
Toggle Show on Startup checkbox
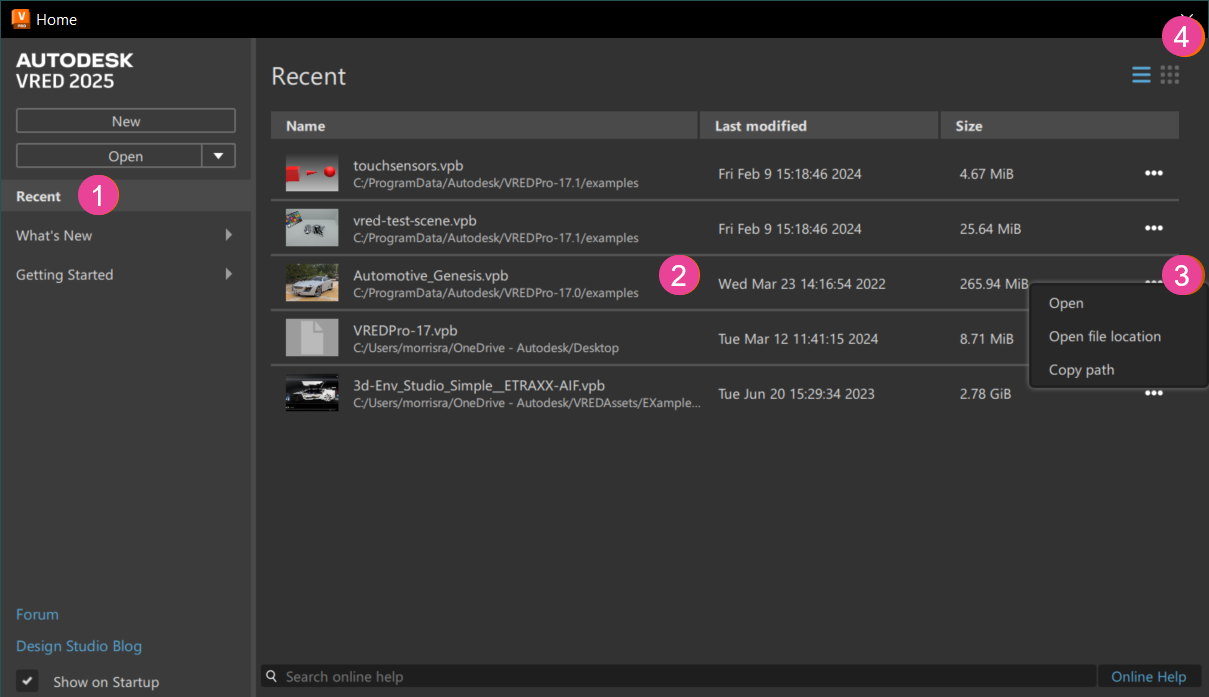pyautogui.click(x=28, y=681)
